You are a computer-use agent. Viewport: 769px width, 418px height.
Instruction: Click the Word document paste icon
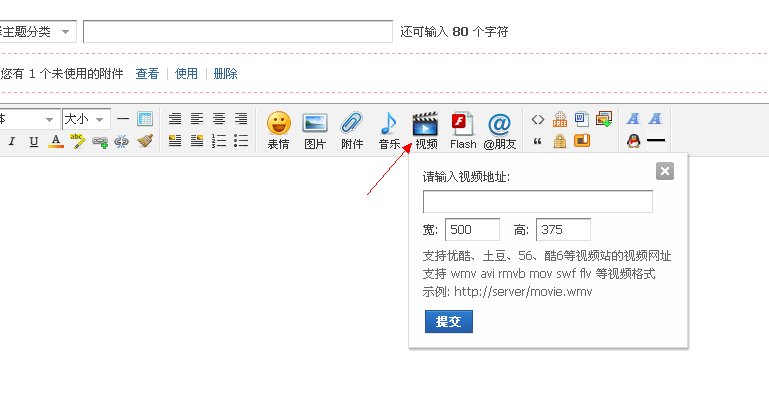[582, 119]
